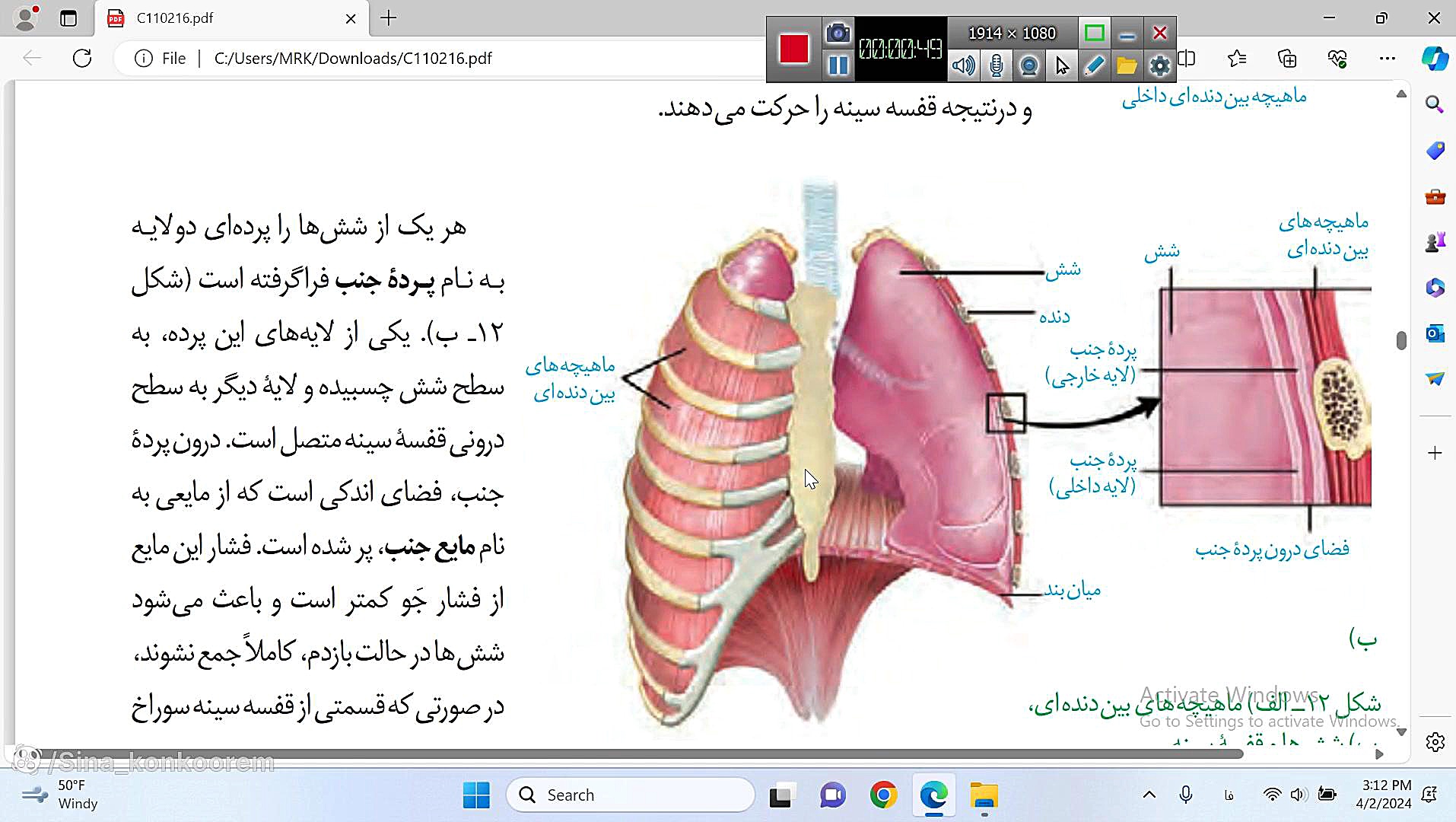Open the tab actions menu
Viewport: 1456px width, 822px height.
[68, 18]
